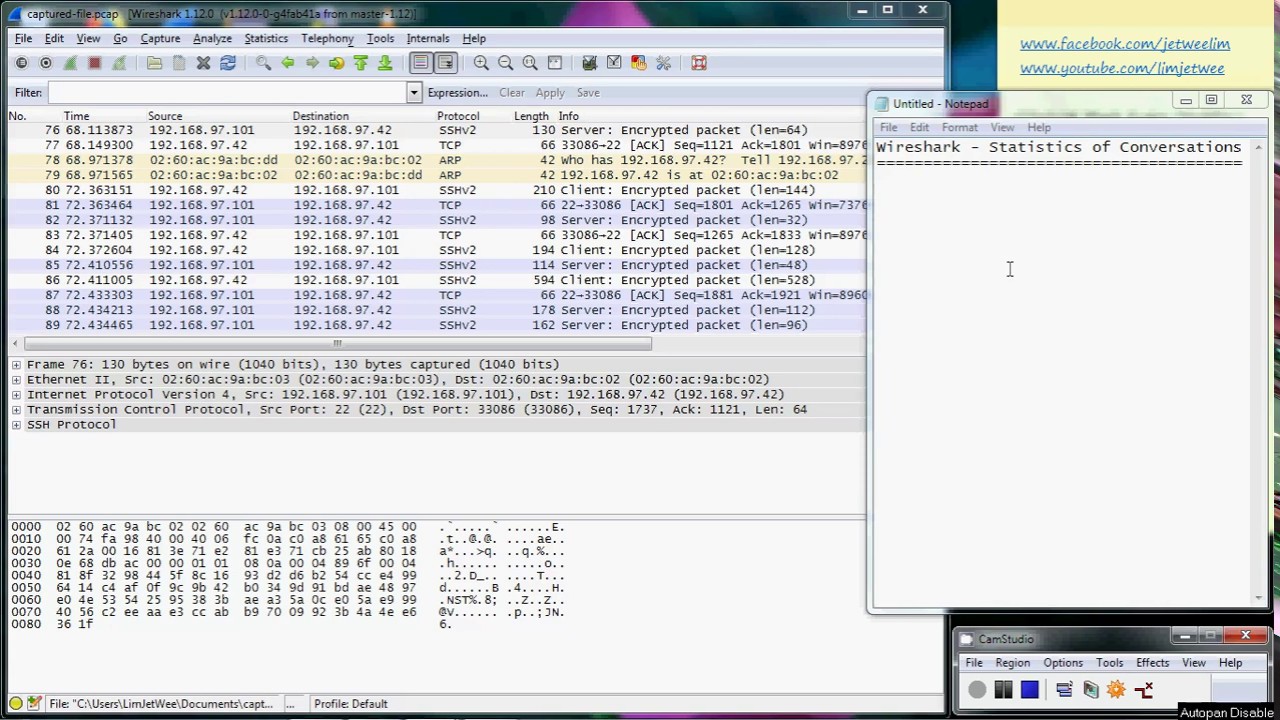Click the Notepad vertical scrollbar

click(x=1258, y=372)
